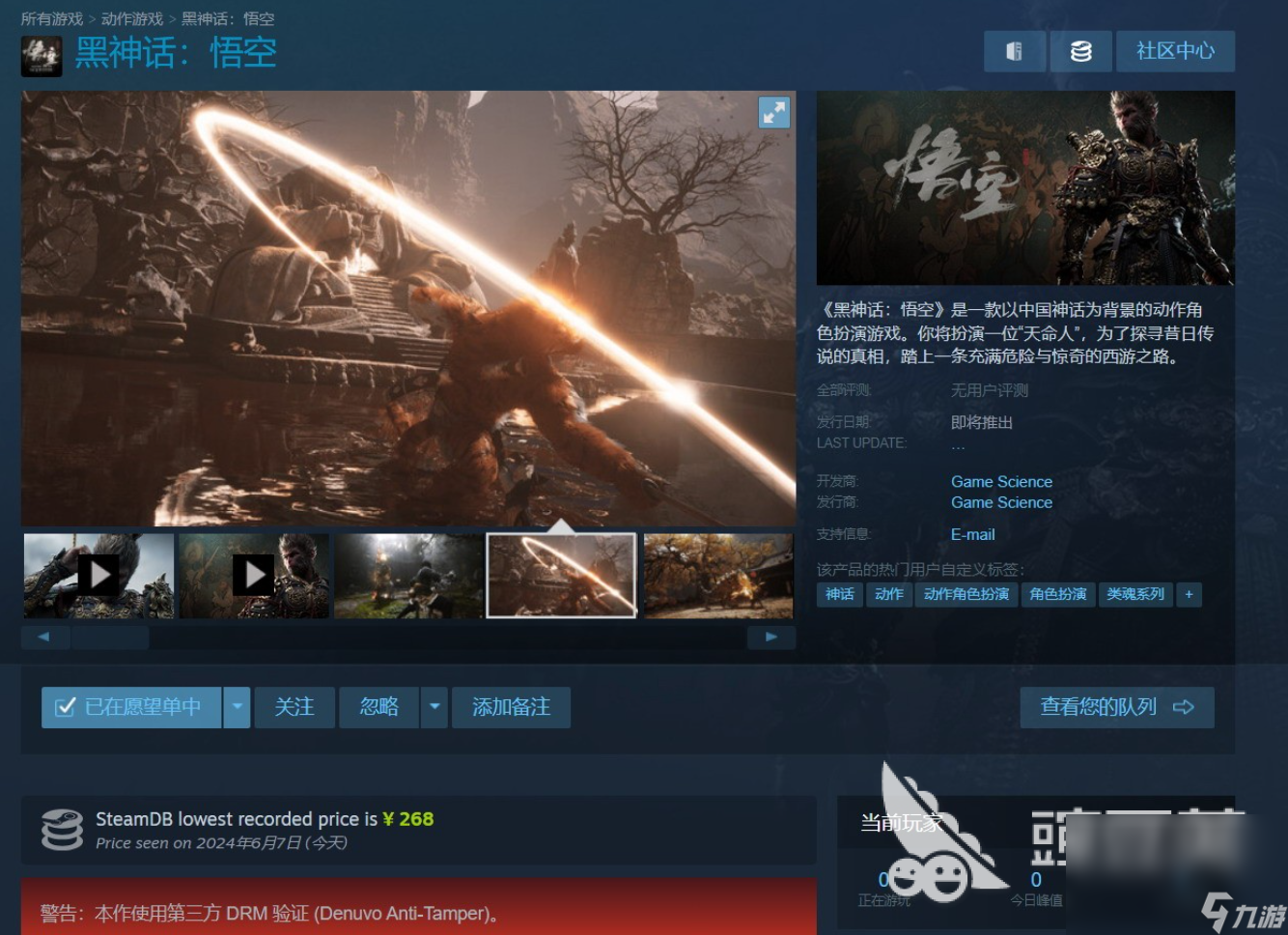Select the highlighted golden arc thumbnail
Image resolution: width=1288 pixels, height=935 pixels.
click(x=562, y=576)
